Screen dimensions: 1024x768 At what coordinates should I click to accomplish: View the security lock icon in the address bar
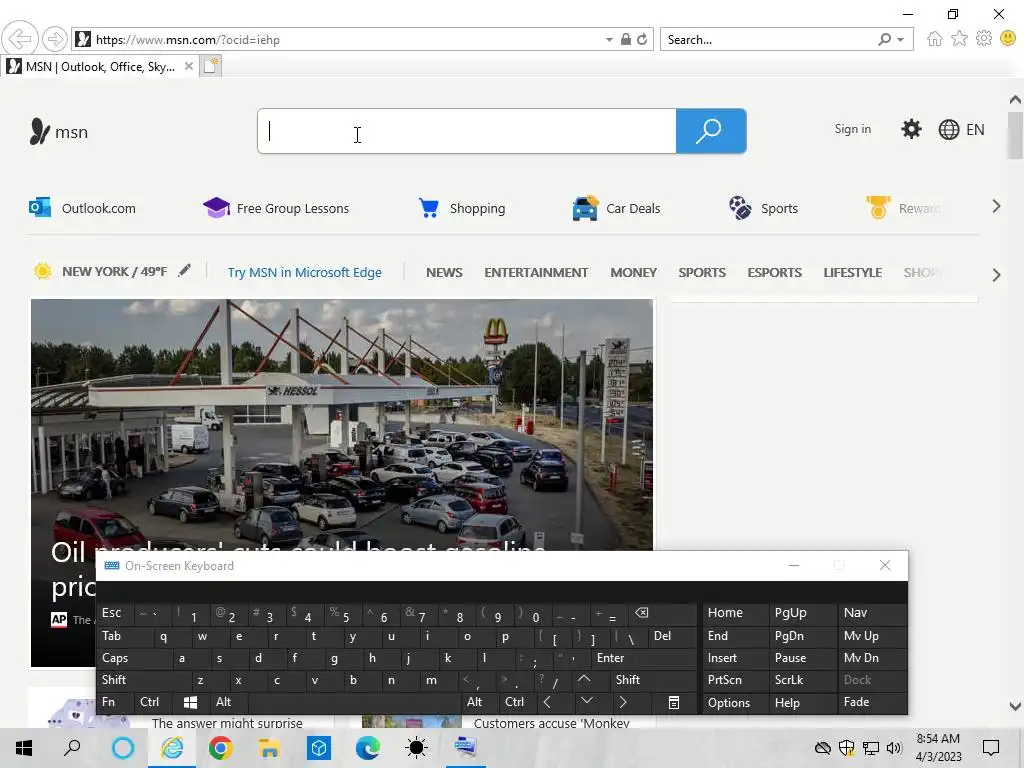click(626, 39)
